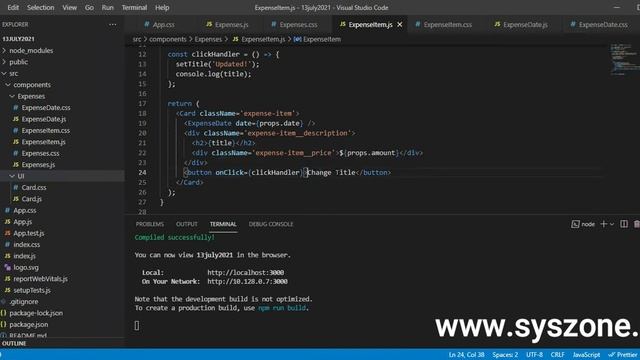640x360 pixels.
Task: Open App.css in explorer tree
Action: click(24, 210)
